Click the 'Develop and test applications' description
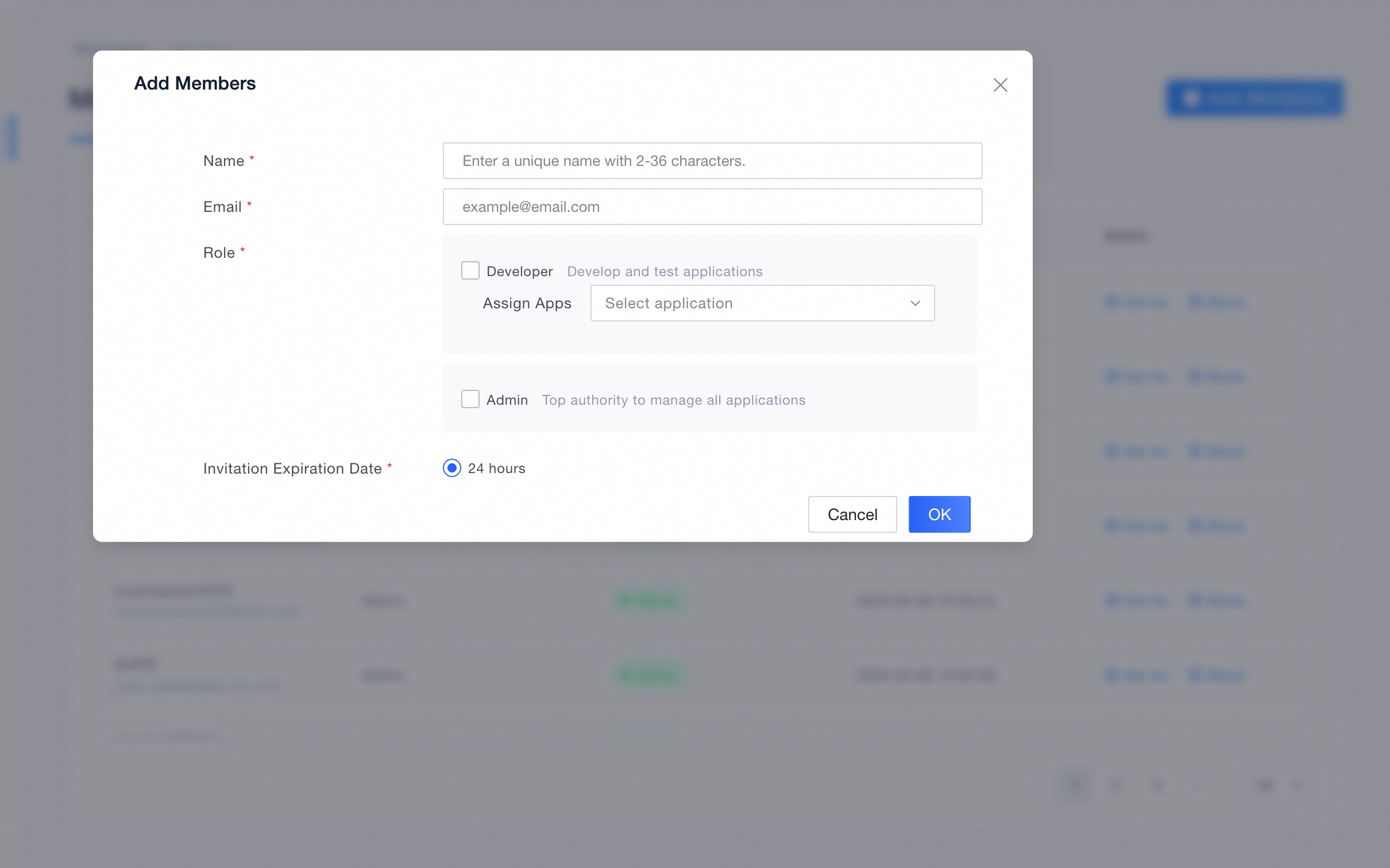 pos(665,272)
